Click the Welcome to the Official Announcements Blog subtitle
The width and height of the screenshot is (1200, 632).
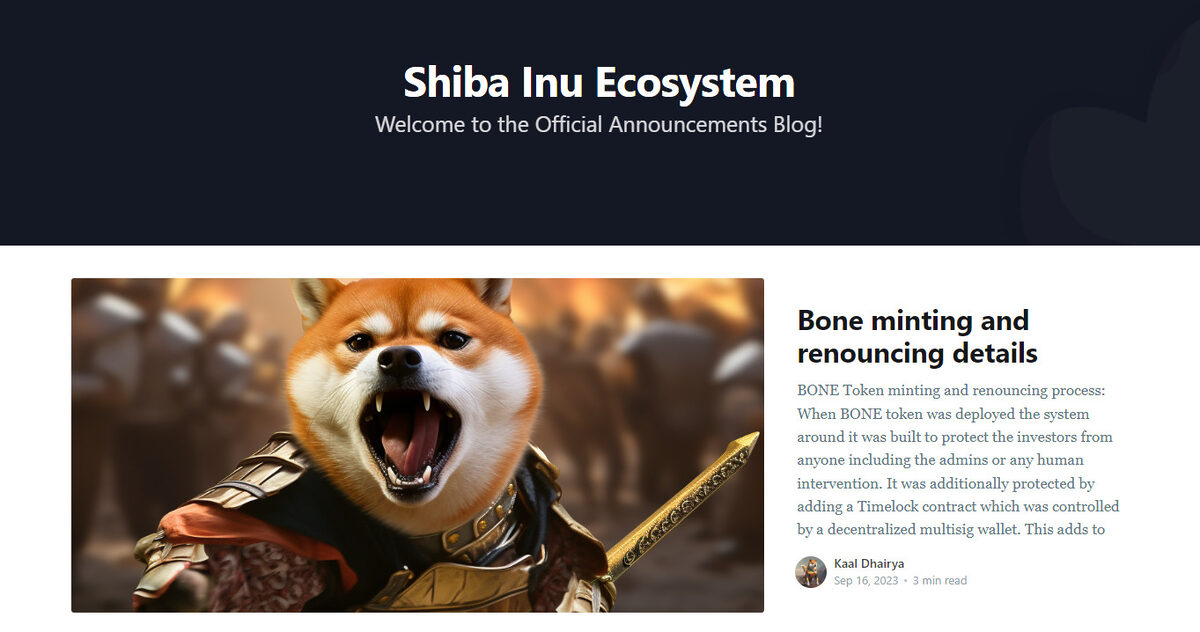coord(599,125)
